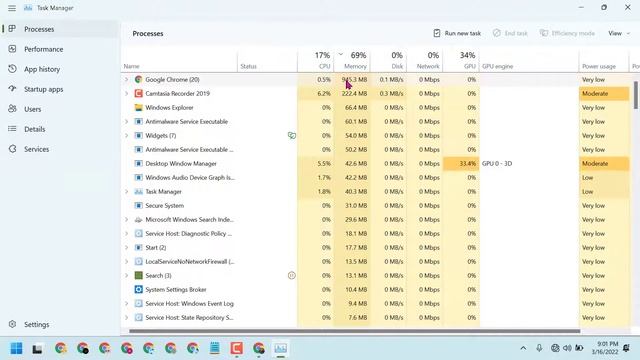Click the Power usage column header
640x360 pixels.
tap(604, 60)
